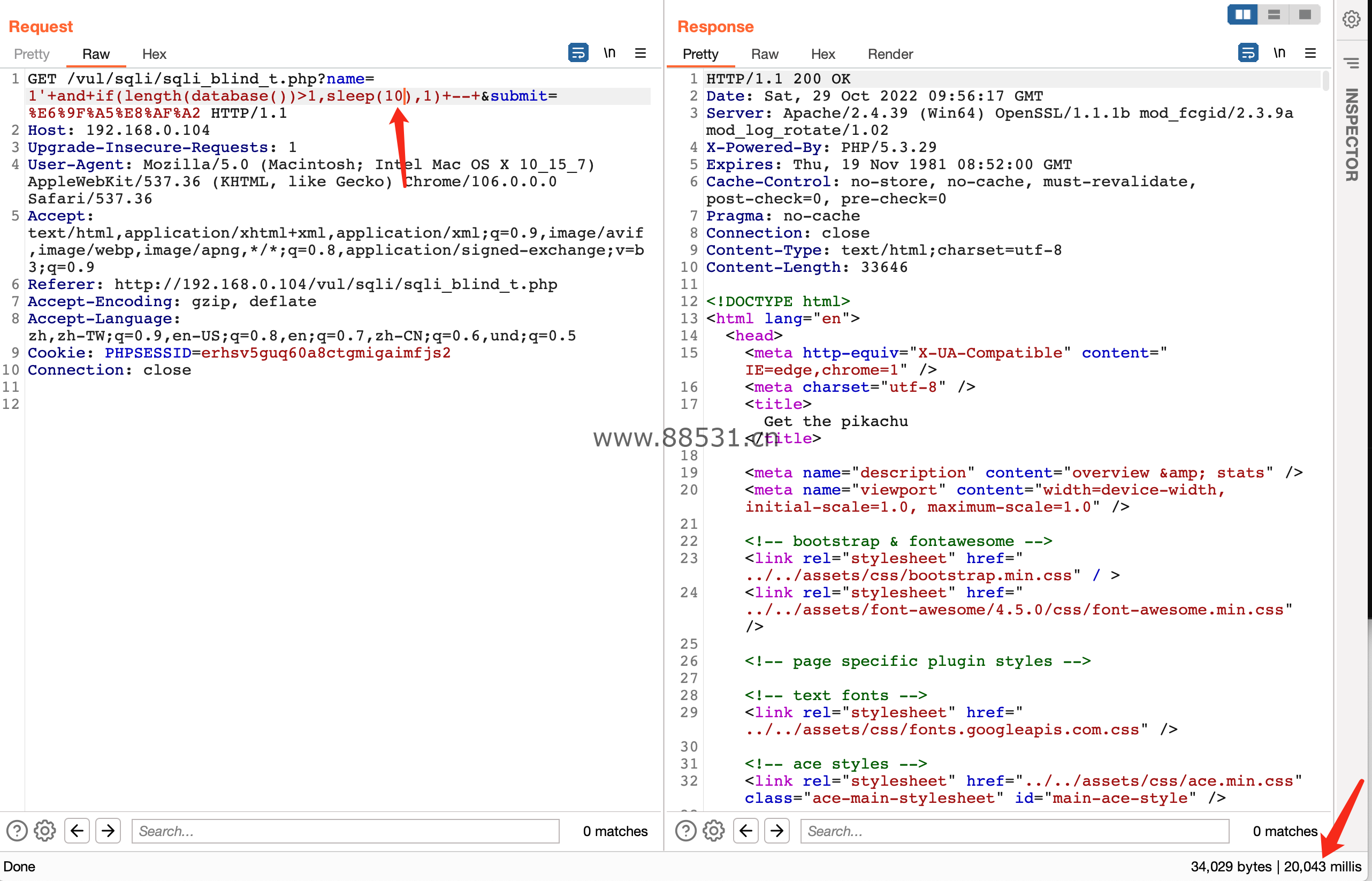
Task: Focus the Request search field
Action: (x=346, y=831)
